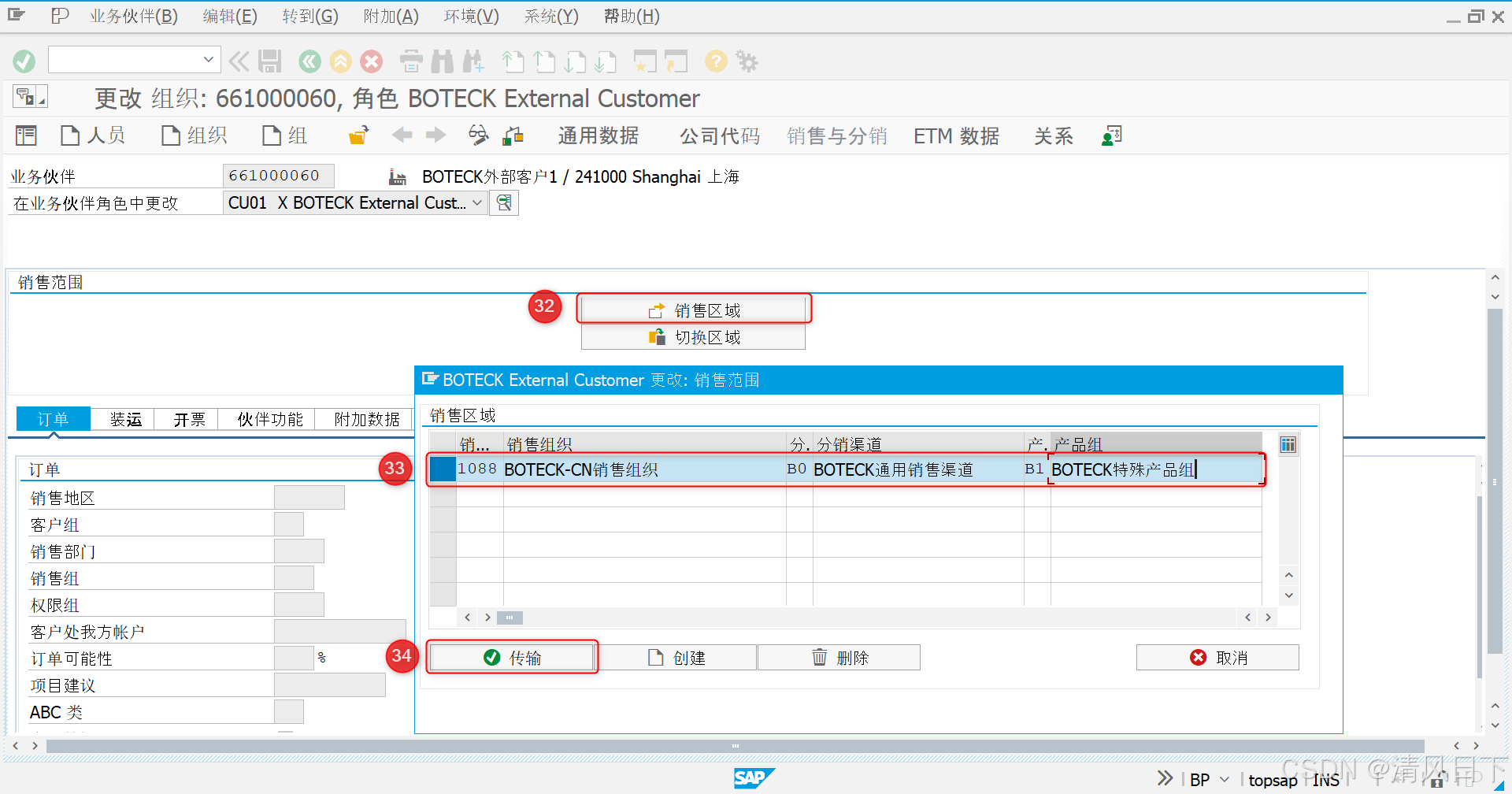Click the 人员 (Person) icon
1512x794 pixels.
[x=69, y=135]
